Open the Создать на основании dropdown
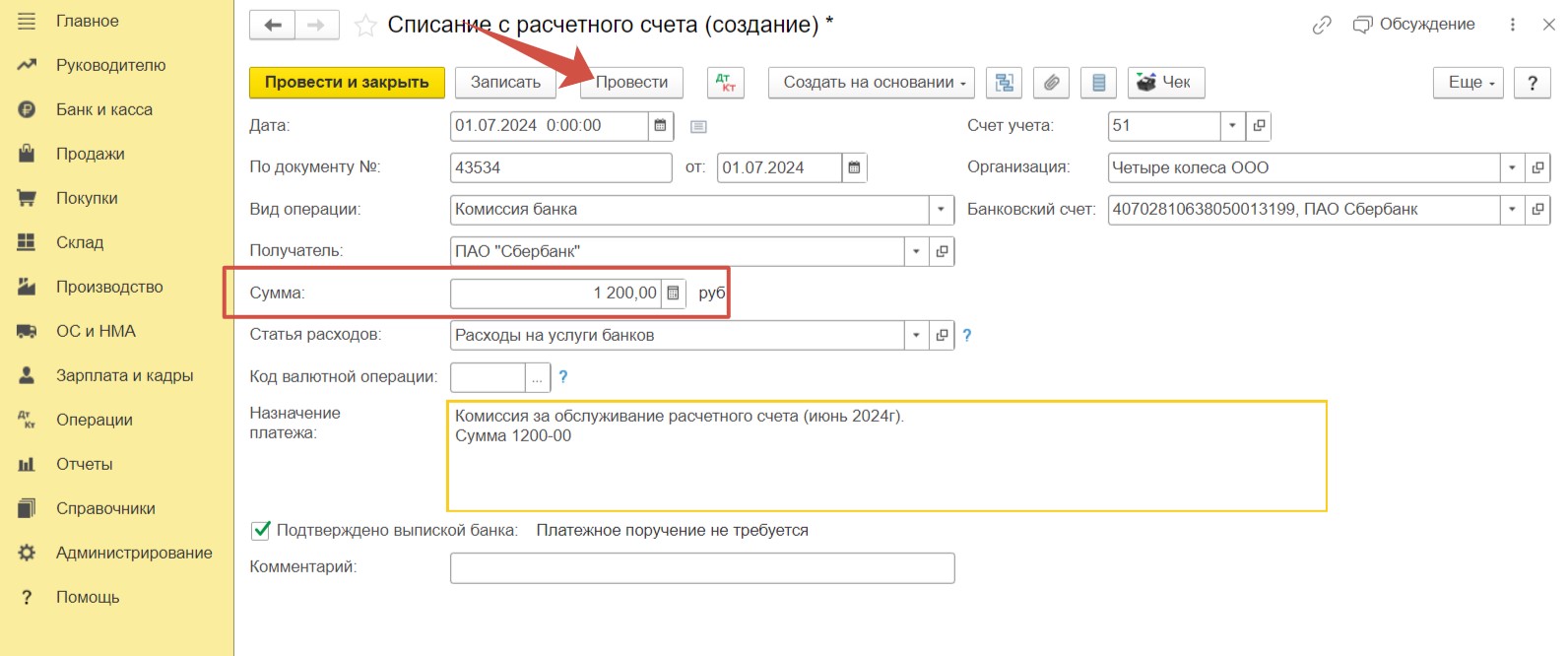This screenshot has height=656, width=1568. pyautogui.click(x=871, y=83)
